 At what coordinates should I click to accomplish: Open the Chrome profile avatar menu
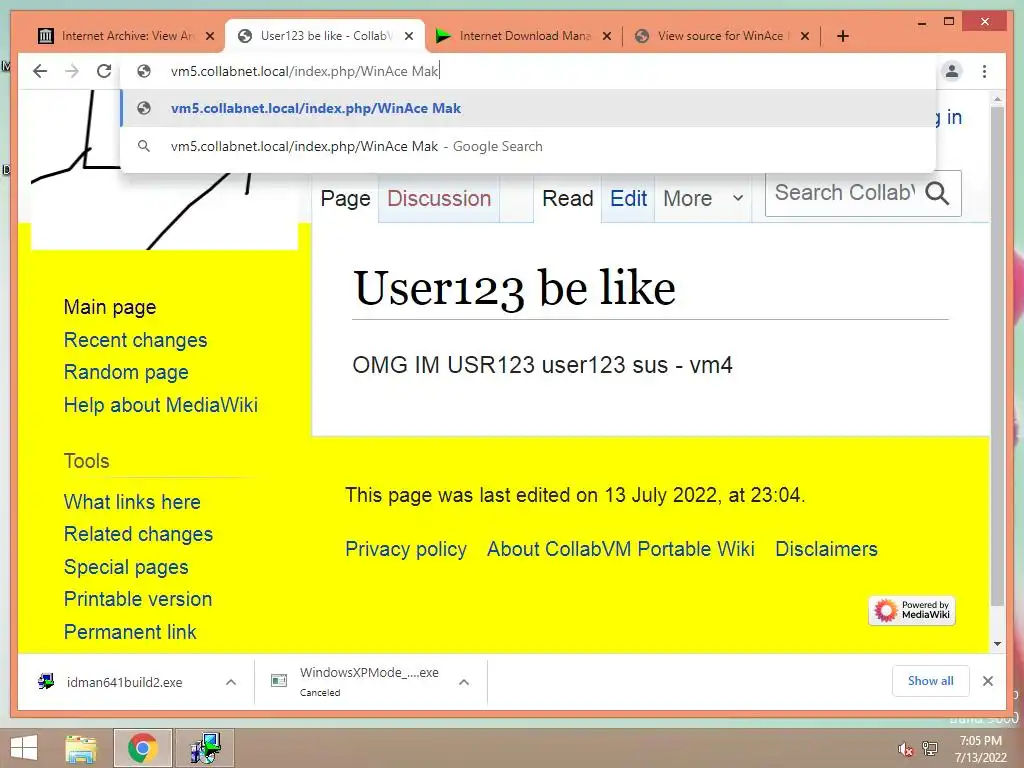pyautogui.click(x=952, y=71)
